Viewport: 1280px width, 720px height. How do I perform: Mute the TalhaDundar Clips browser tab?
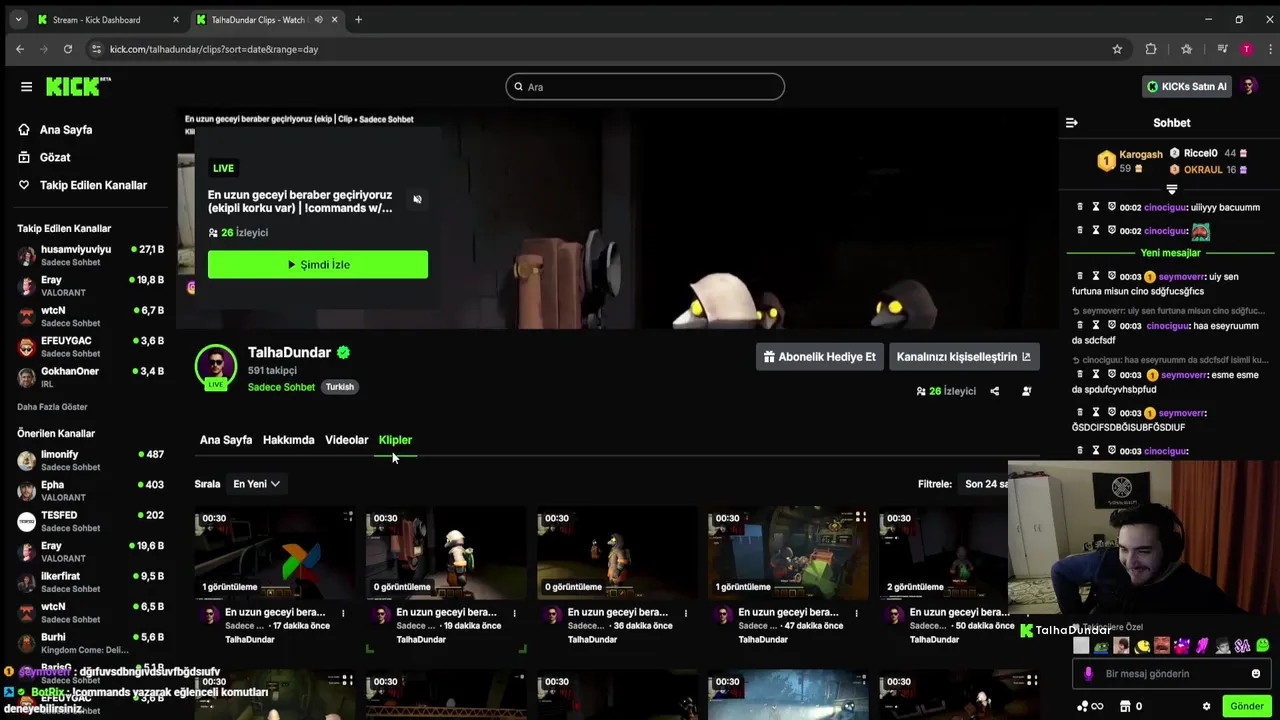319,20
